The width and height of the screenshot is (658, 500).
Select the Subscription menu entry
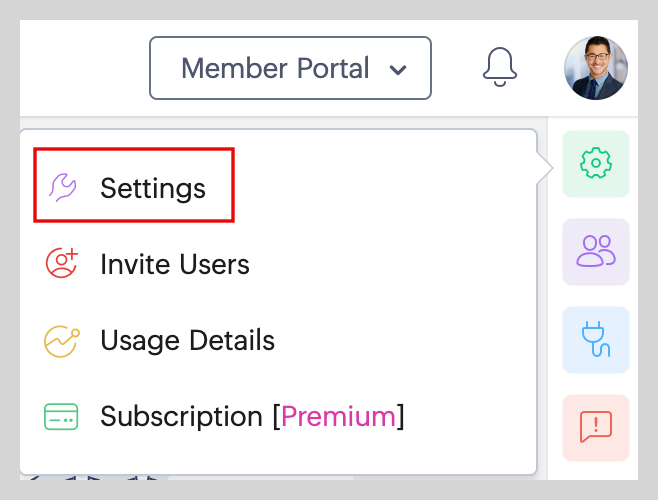pyautogui.click(x=185, y=416)
